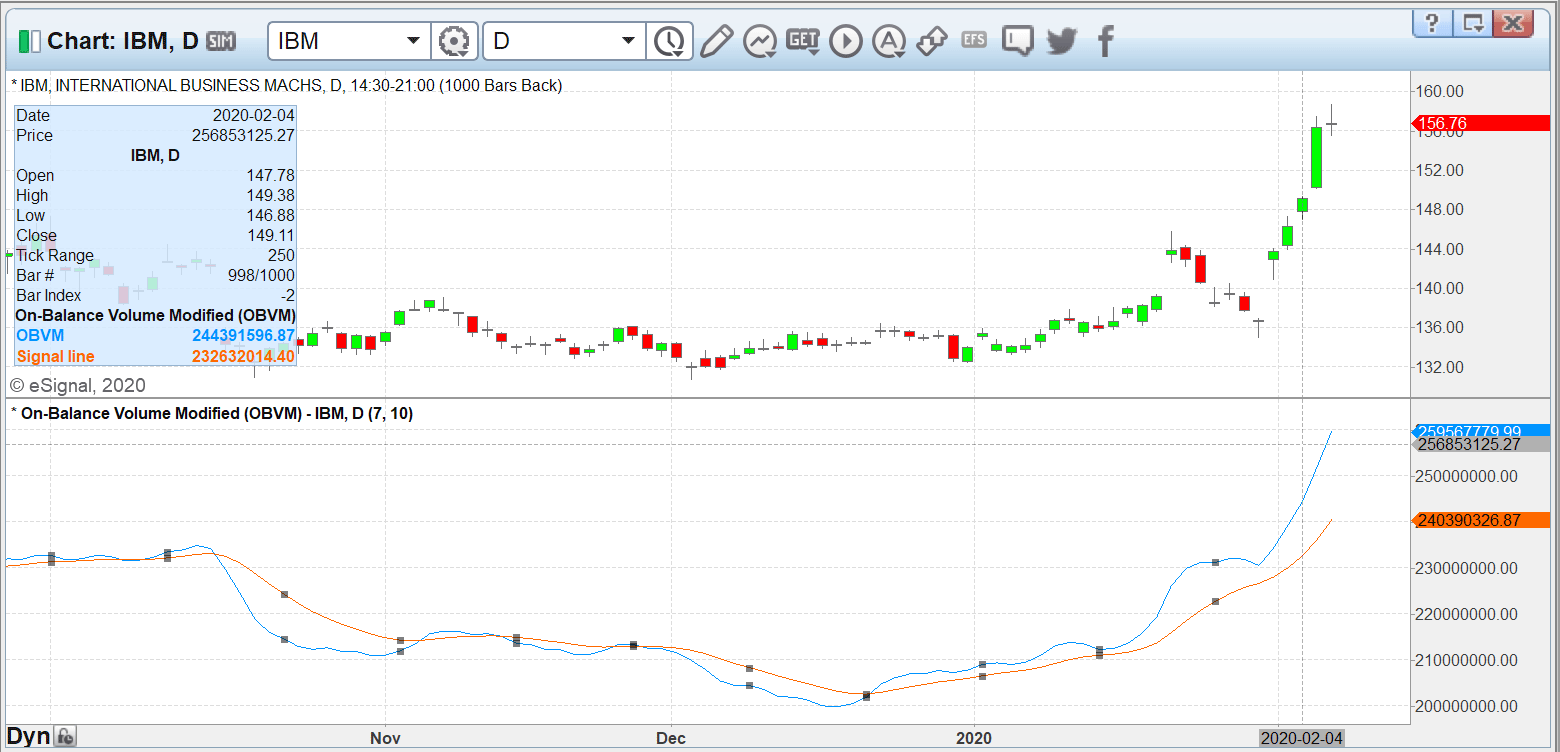Image resolution: width=1560 pixels, height=752 pixels.
Task: Open the circled A alerts icon
Action: (889, 41)
